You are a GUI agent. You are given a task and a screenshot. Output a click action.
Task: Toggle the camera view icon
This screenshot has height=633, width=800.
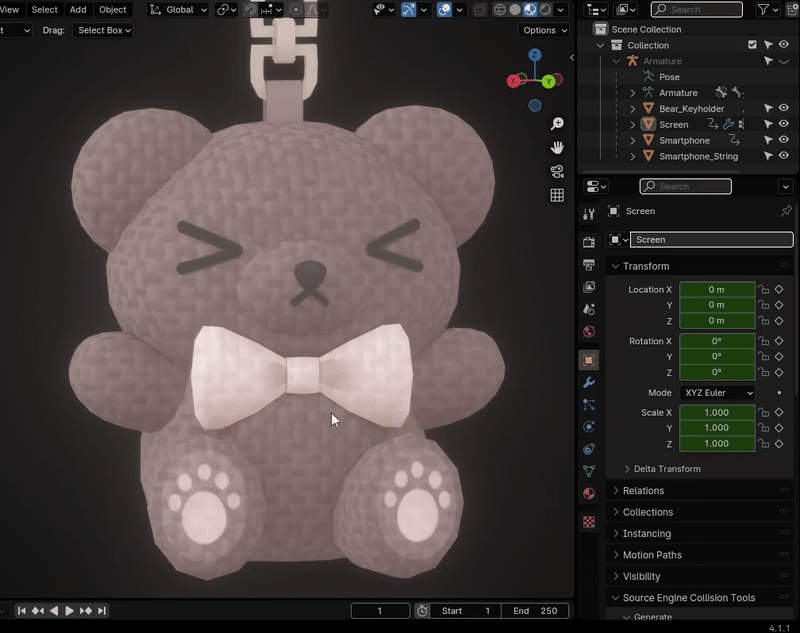tap(557, 172)
